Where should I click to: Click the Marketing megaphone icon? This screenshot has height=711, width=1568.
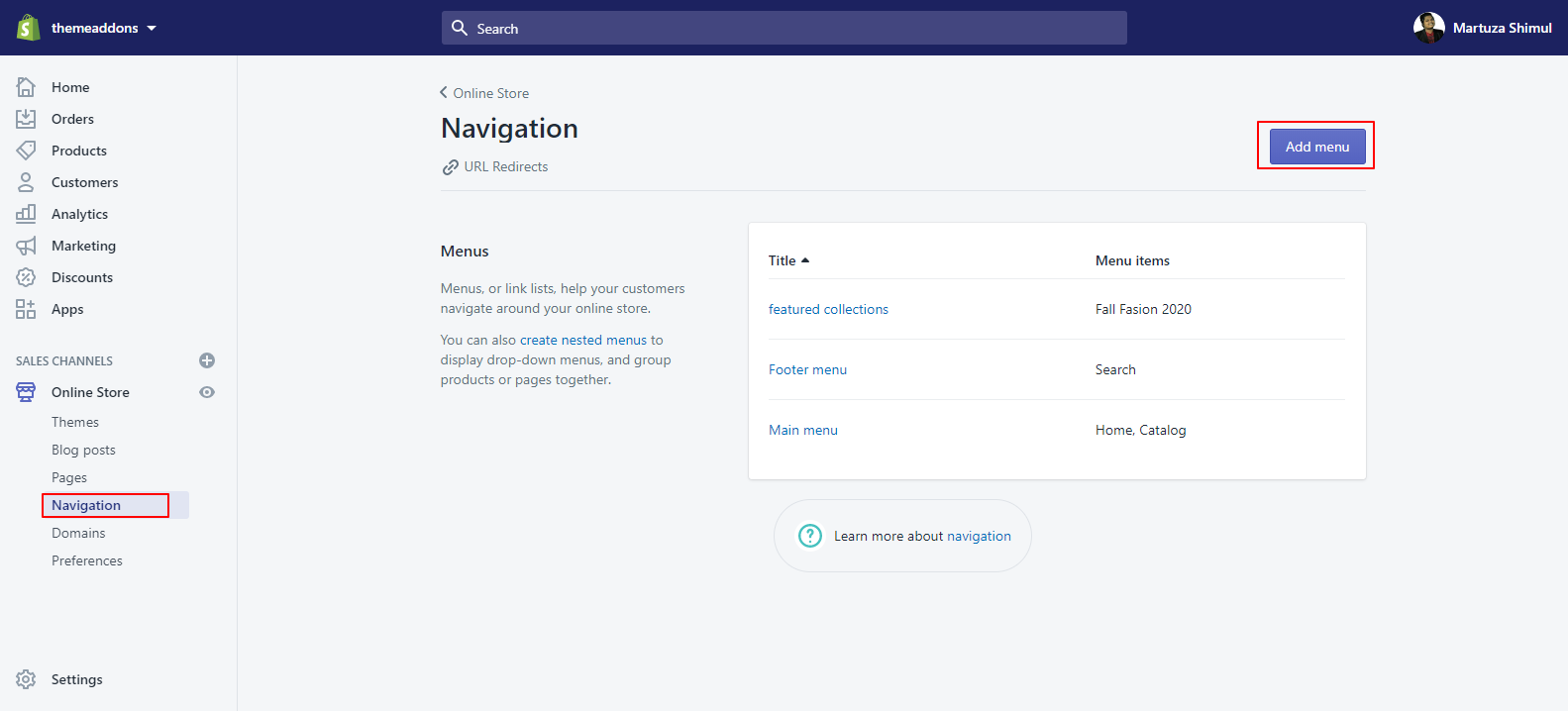tap(26, 246)
